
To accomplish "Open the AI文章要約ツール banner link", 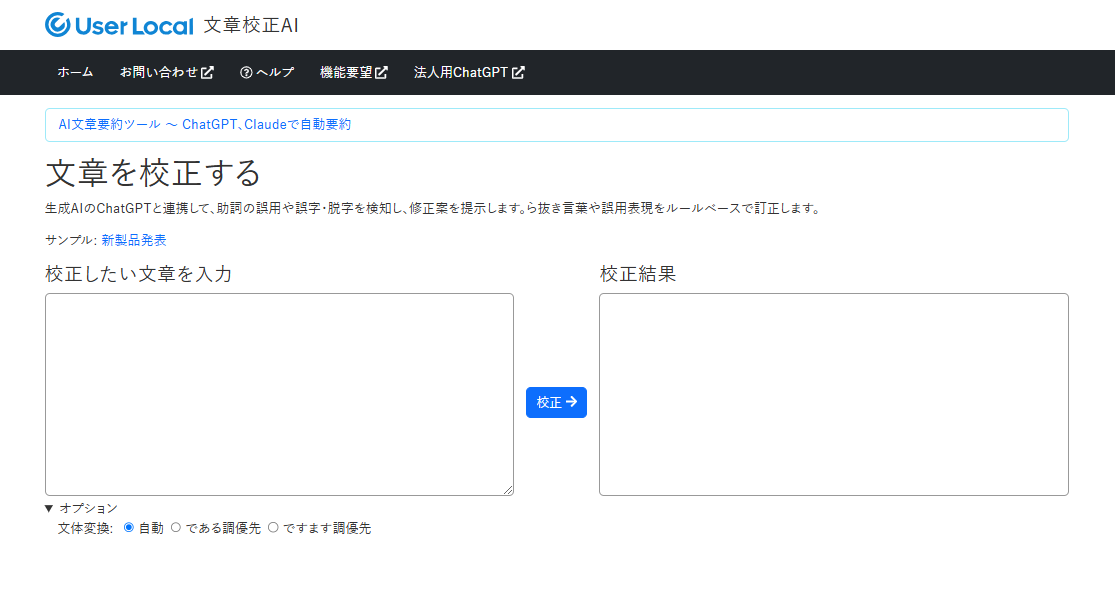I will [x=205, y=125].
